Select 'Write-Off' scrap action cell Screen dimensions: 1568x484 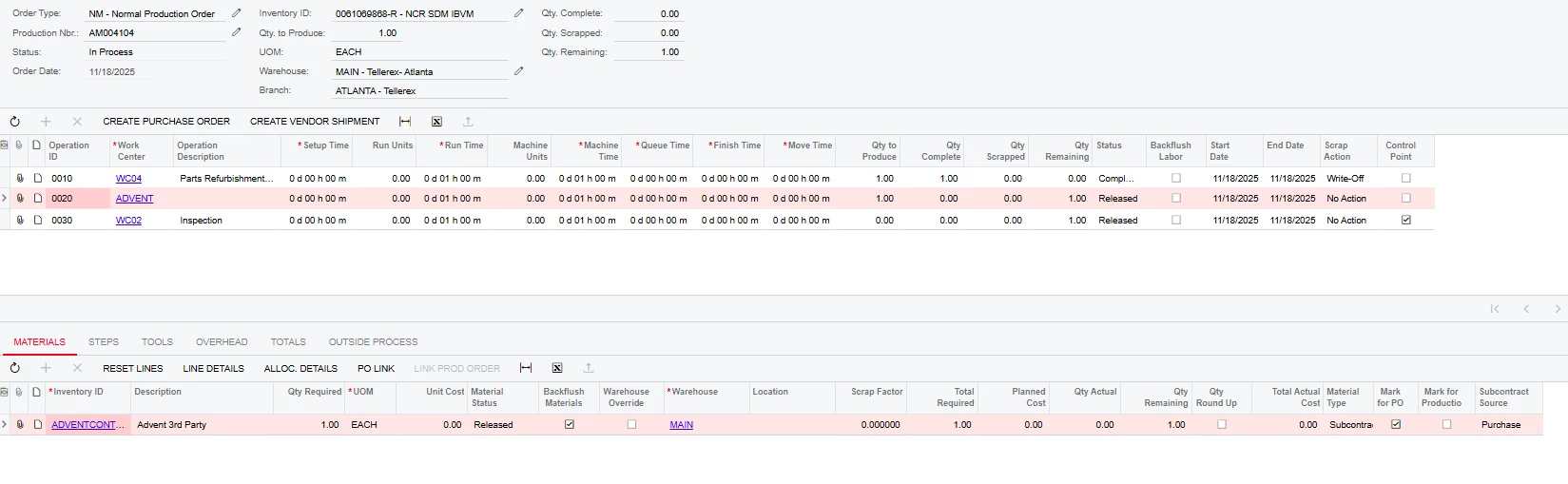click(1348, 179)
